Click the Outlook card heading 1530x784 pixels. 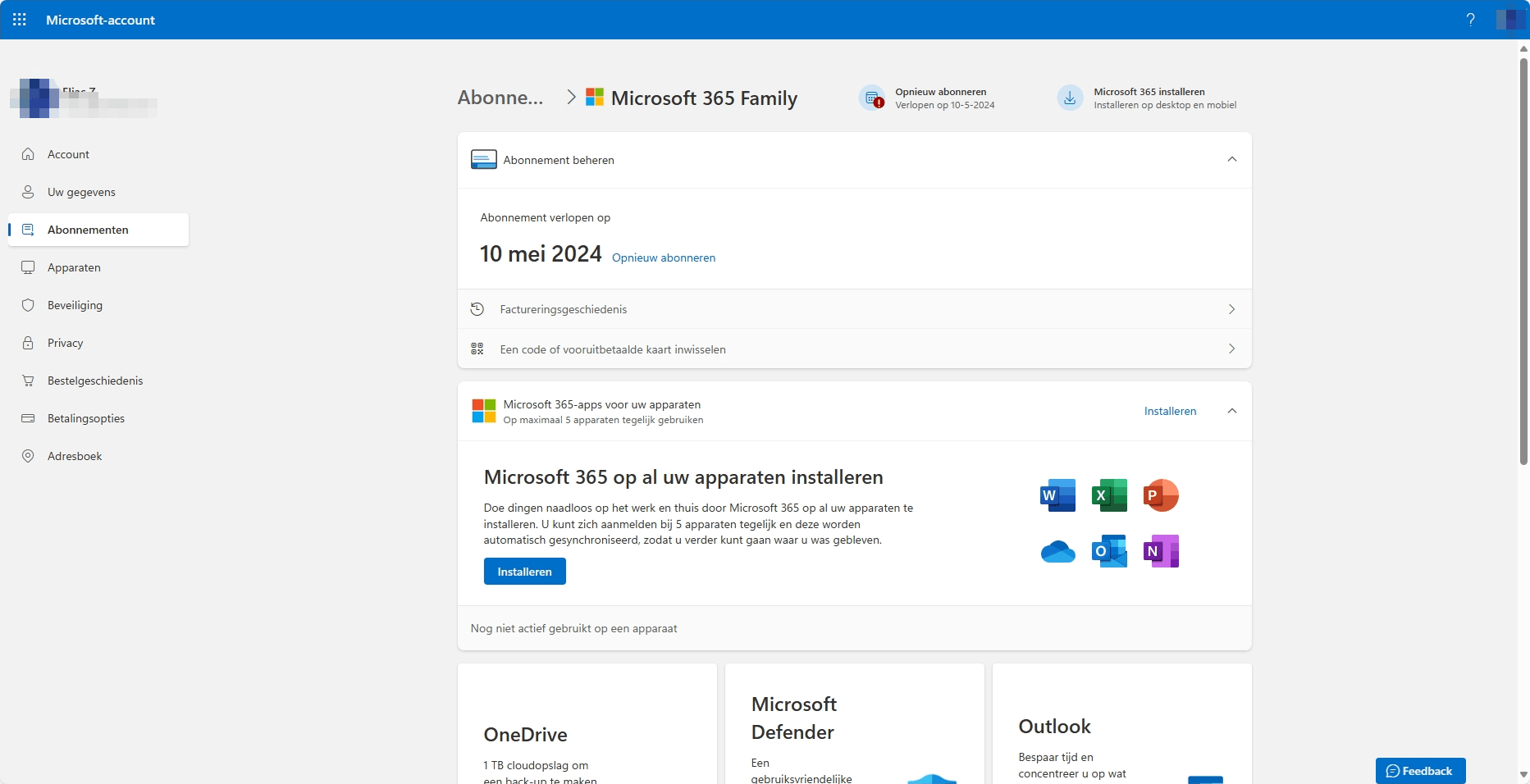(x=1055, y=727)
